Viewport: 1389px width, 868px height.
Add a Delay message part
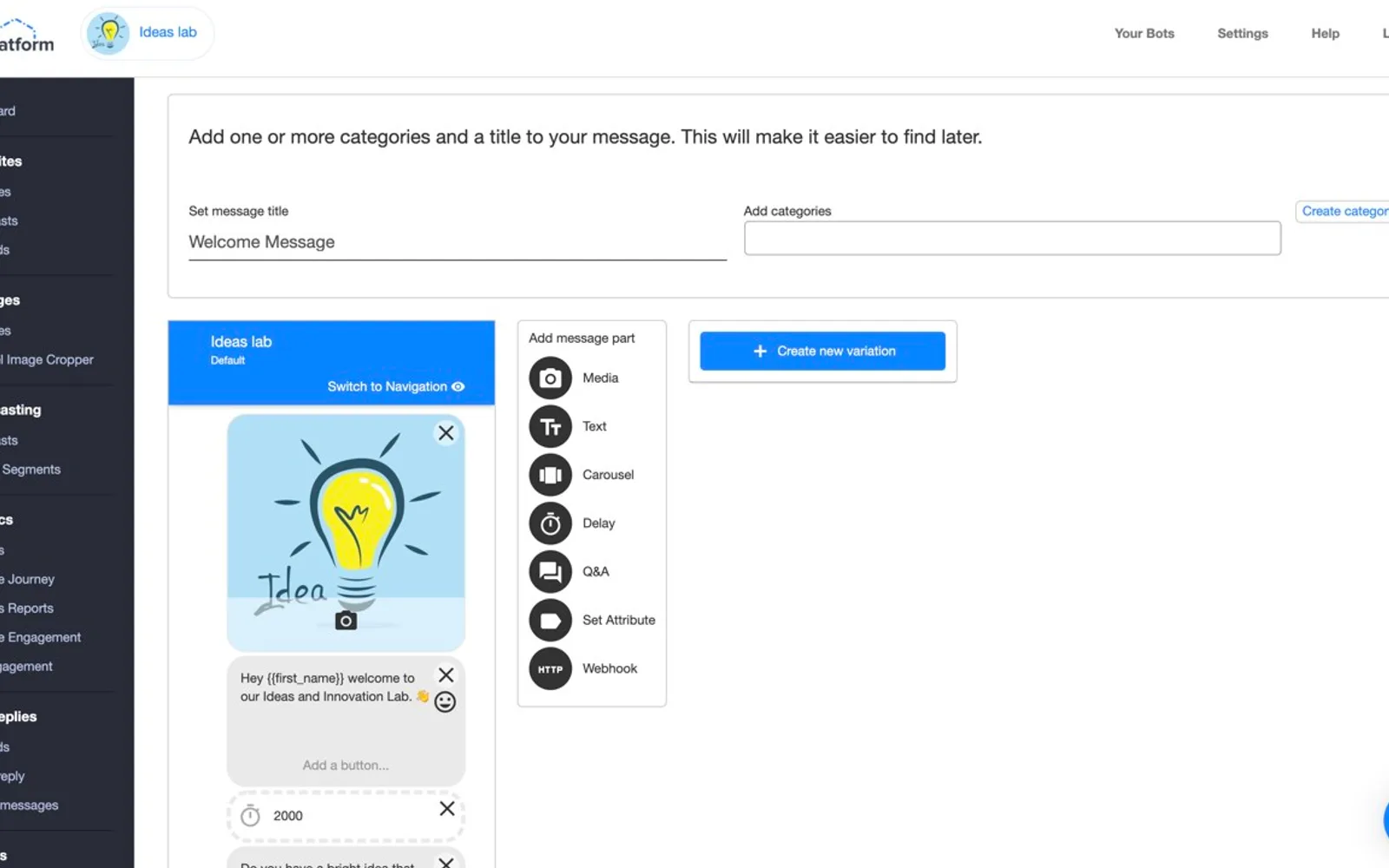550,523
